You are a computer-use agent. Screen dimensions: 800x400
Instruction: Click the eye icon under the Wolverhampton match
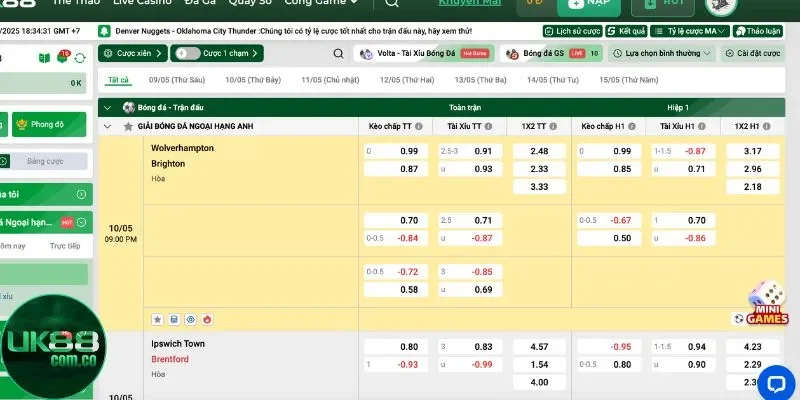[x=191, y=319]
